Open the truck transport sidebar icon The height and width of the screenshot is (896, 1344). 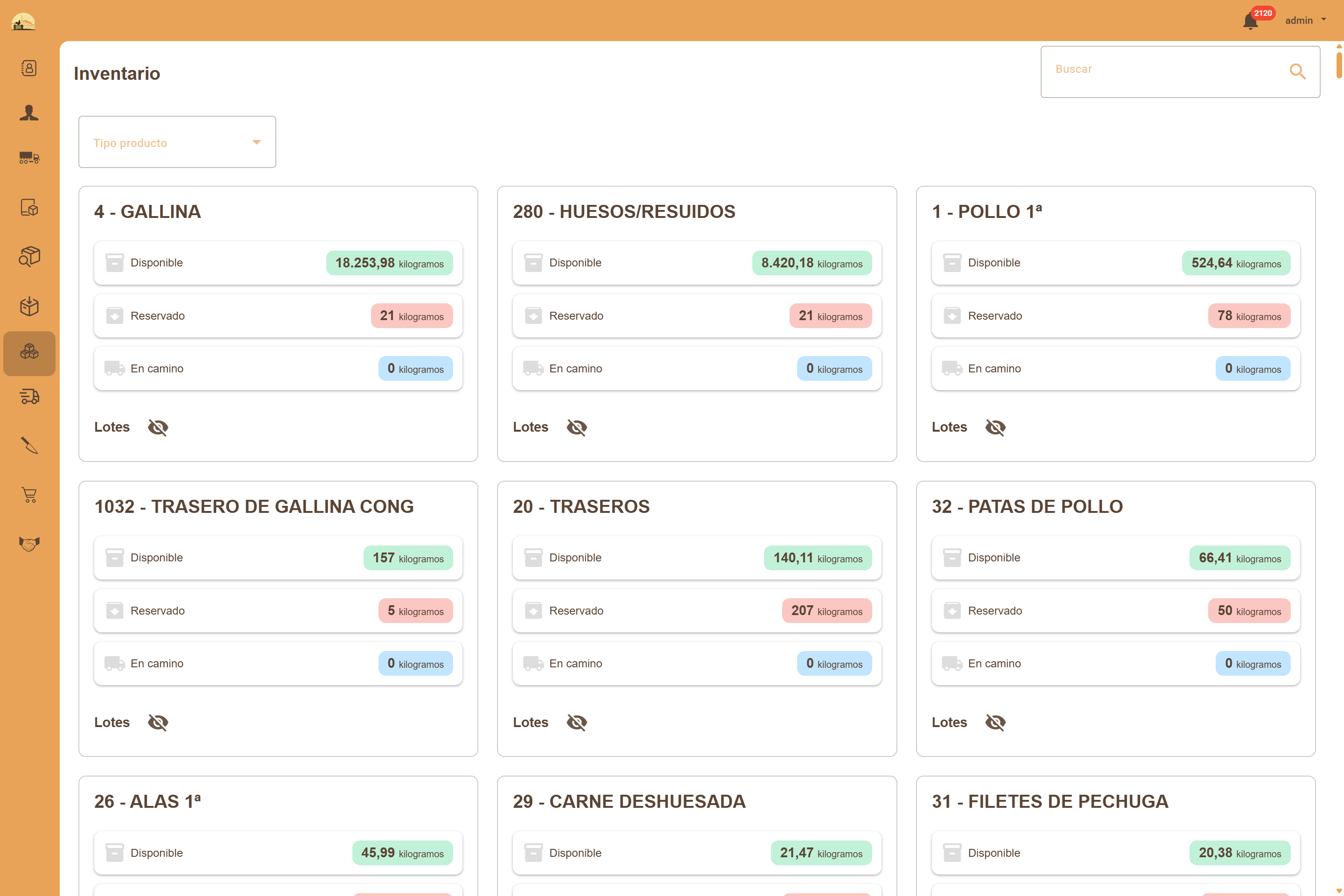(x=29, y=158)
